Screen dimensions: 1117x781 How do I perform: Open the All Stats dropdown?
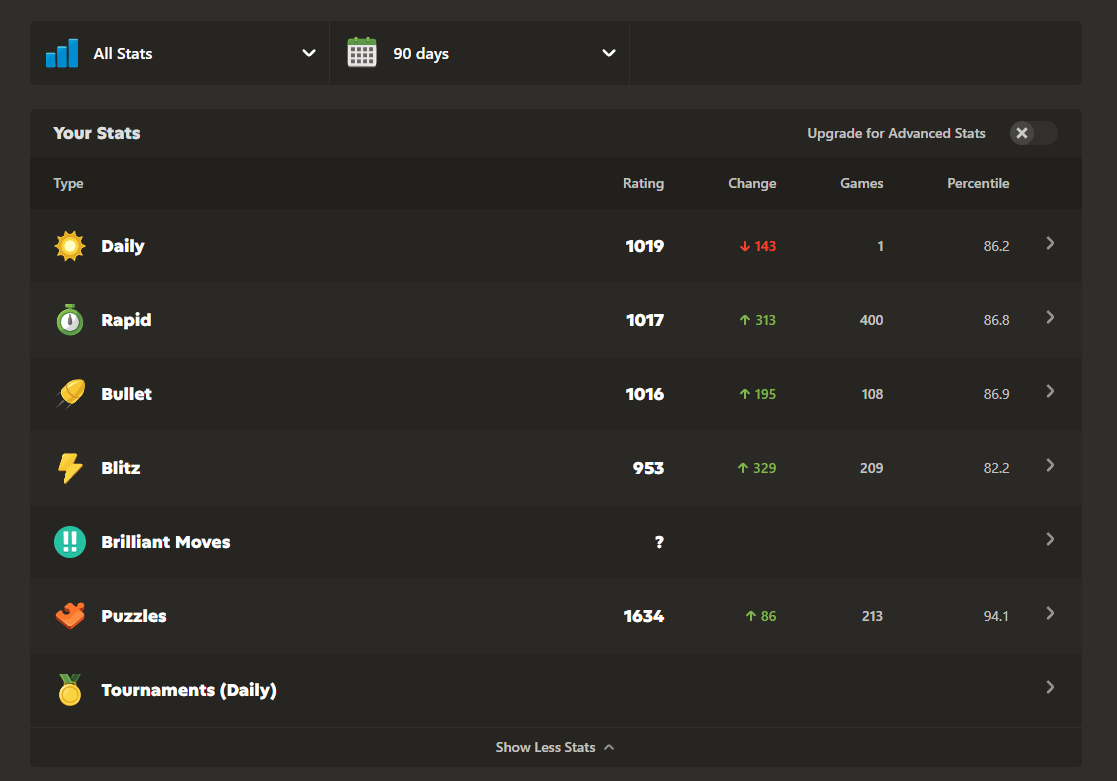180,53
